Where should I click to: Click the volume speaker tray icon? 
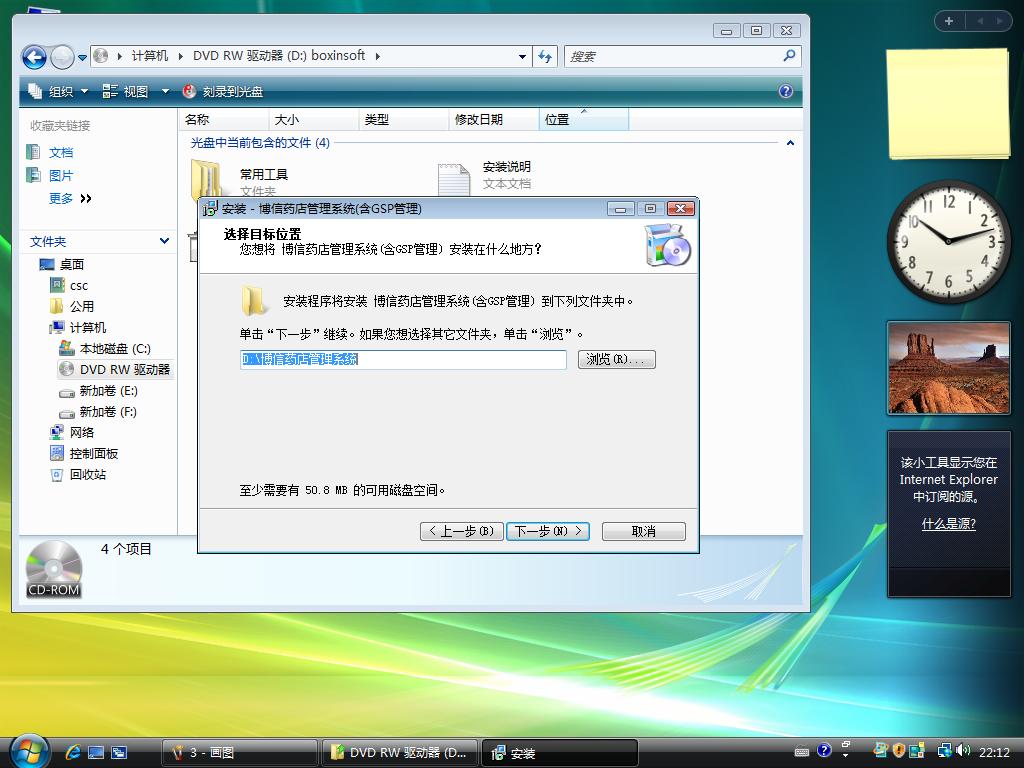(962, 751)
